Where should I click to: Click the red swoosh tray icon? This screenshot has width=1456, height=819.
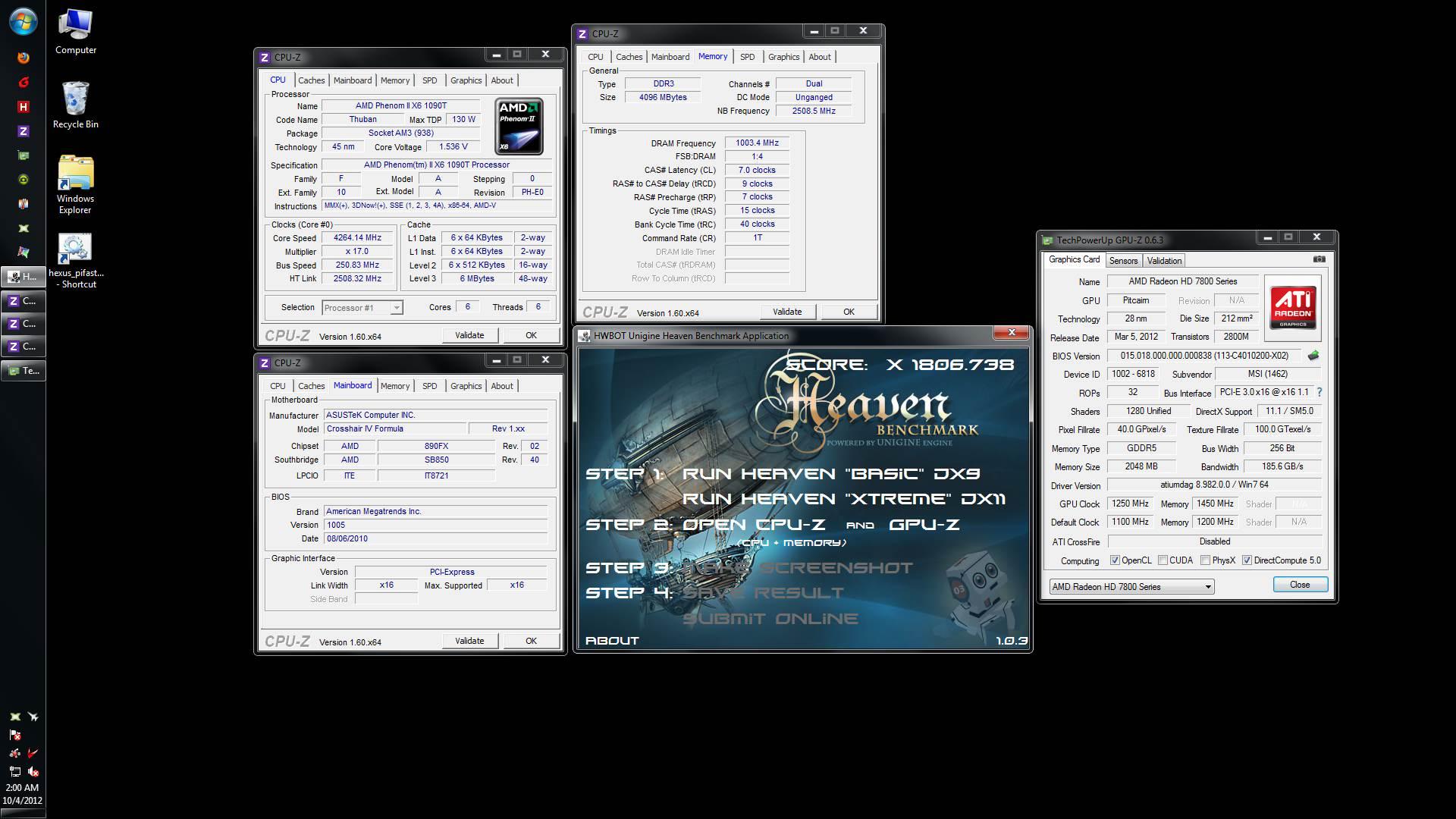[33, 753]
